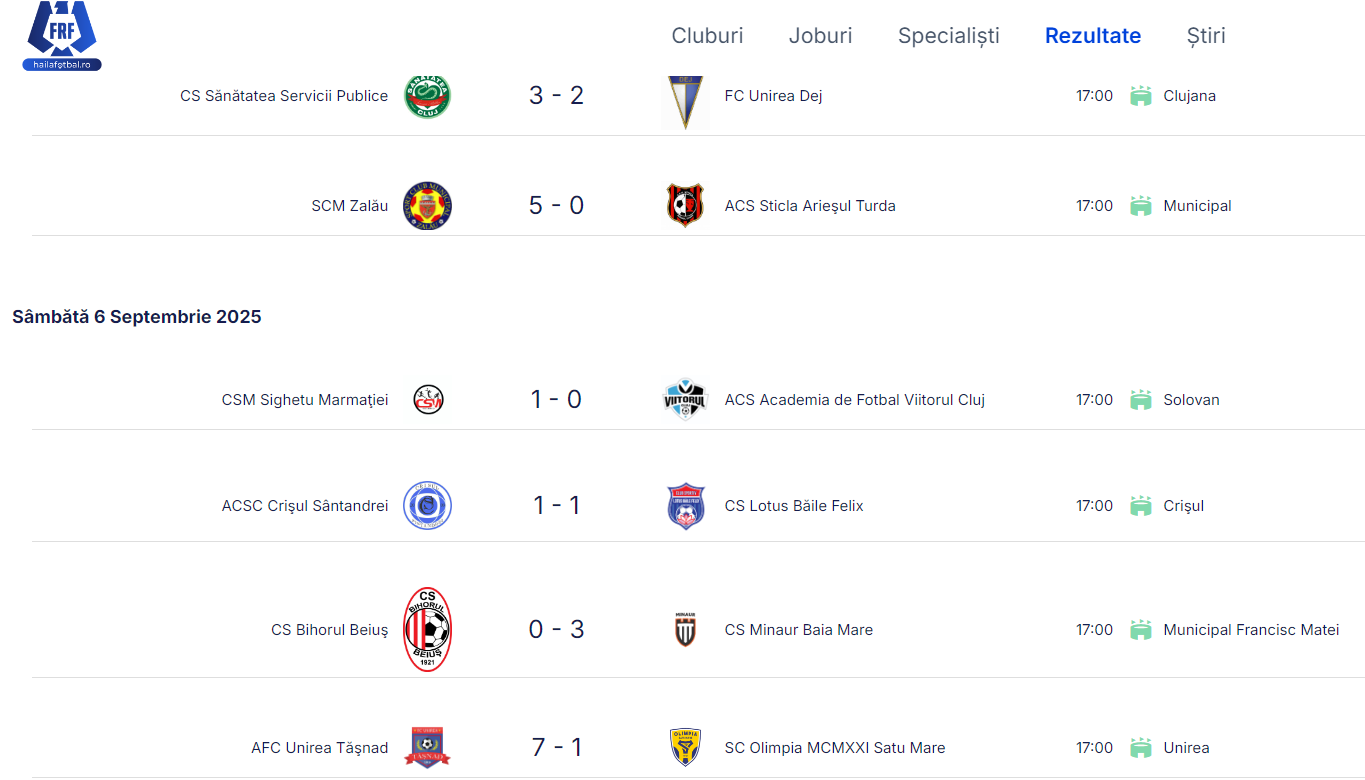Click the ACS Sticla Arieșul Turda crest

(x=685, y=206)
